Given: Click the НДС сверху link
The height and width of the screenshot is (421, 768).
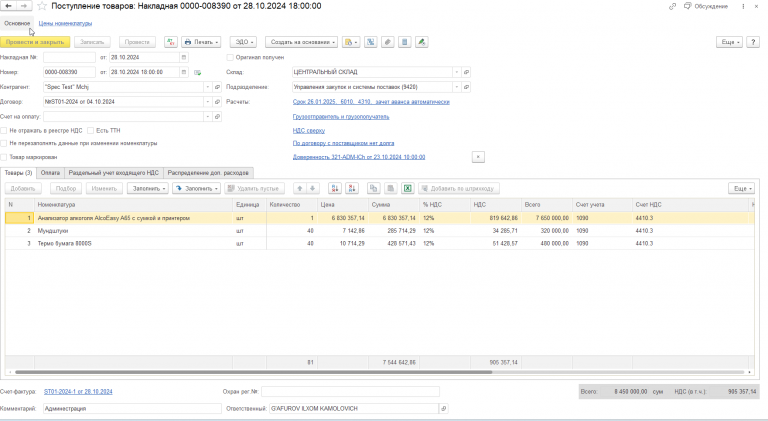Looking at the screenshot, I should pos(309,131).
